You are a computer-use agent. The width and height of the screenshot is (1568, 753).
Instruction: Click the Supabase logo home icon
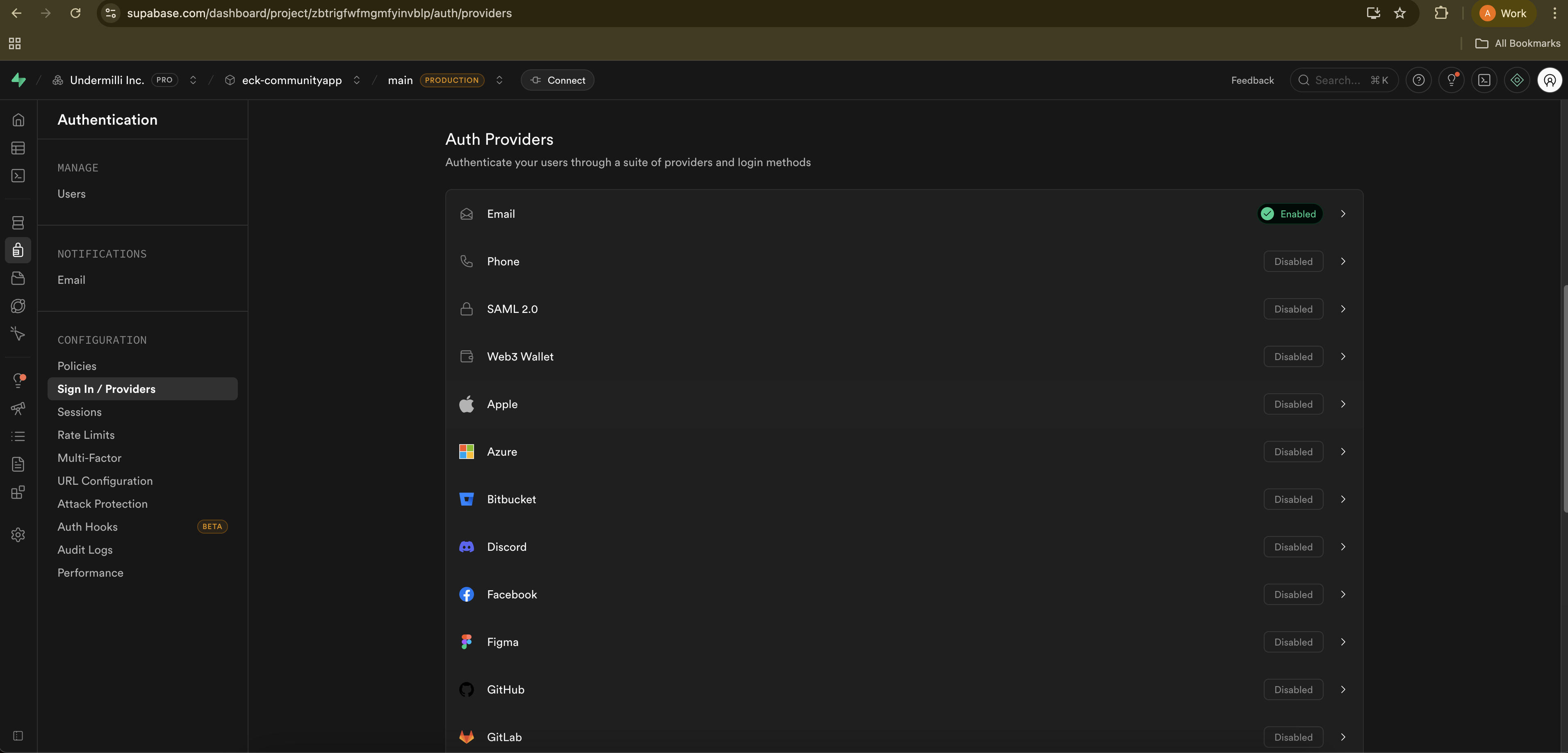[19, 80]
